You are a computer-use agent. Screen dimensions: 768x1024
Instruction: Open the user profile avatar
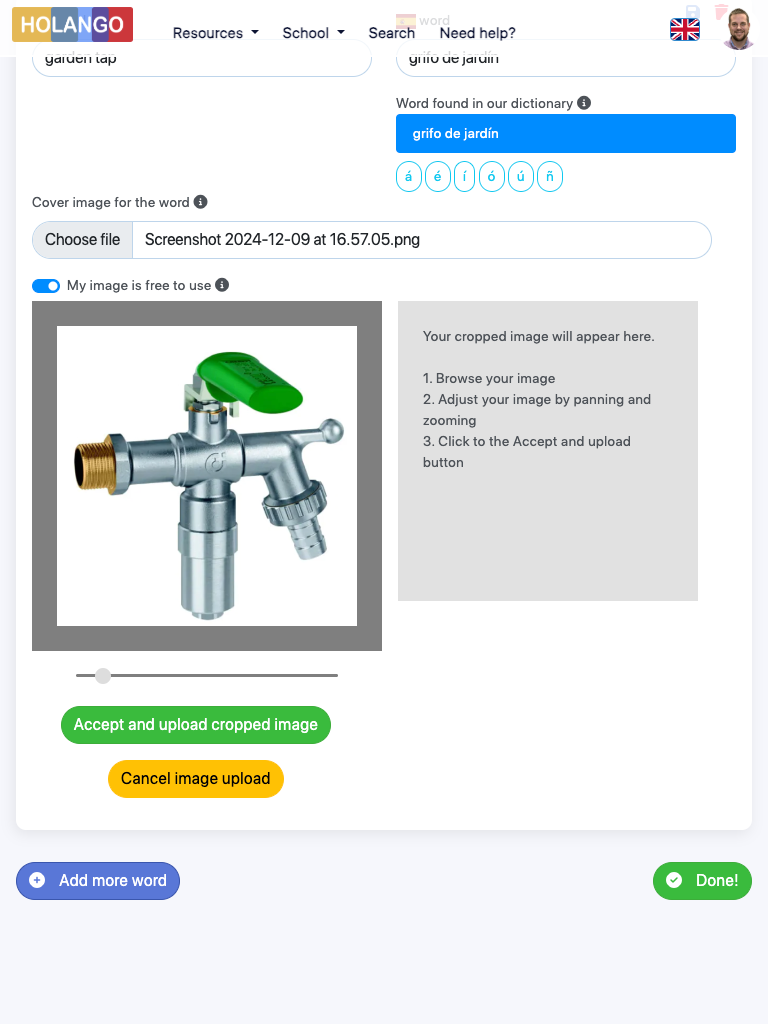coord(739,29)
